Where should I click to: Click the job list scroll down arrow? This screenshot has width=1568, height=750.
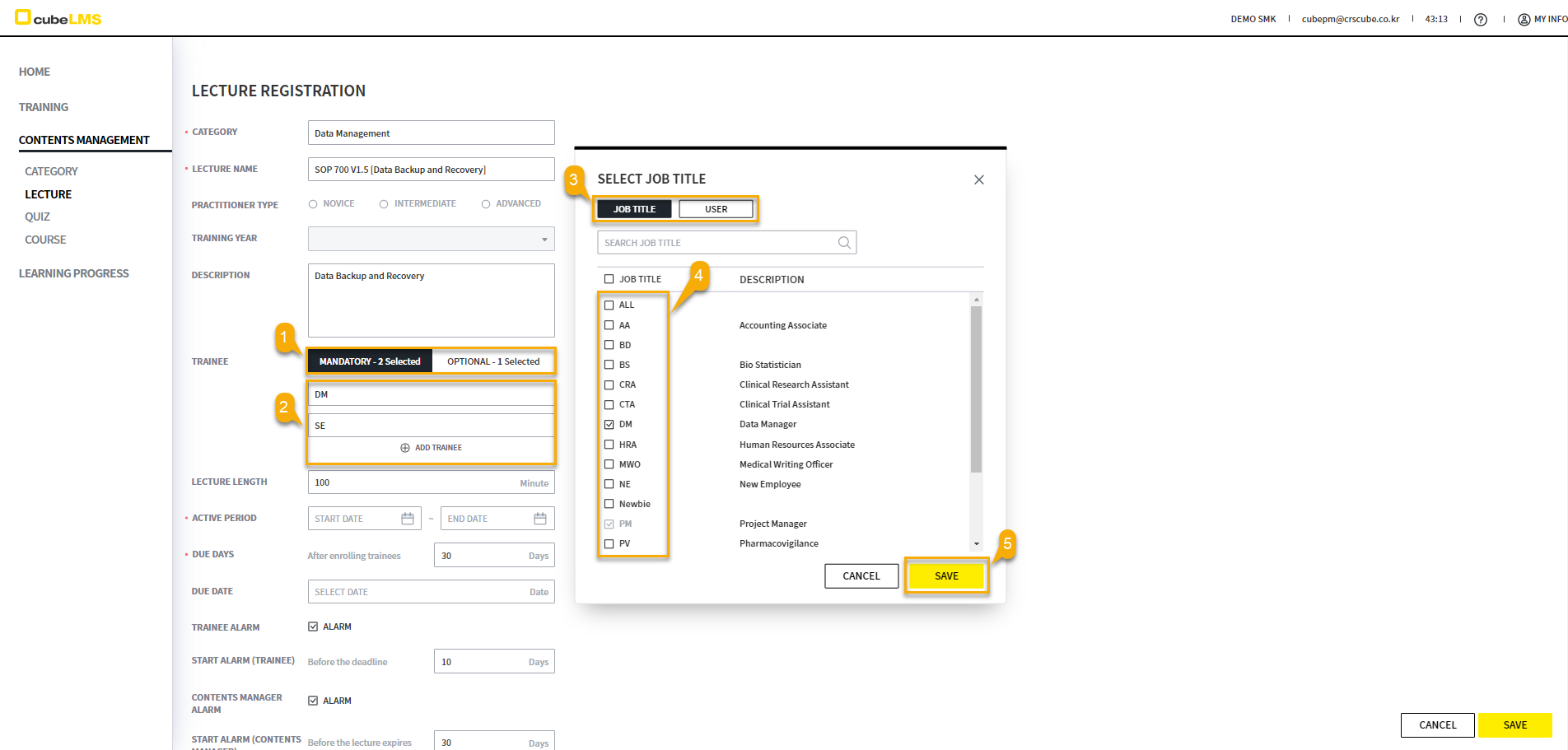(x=977, y=544)
